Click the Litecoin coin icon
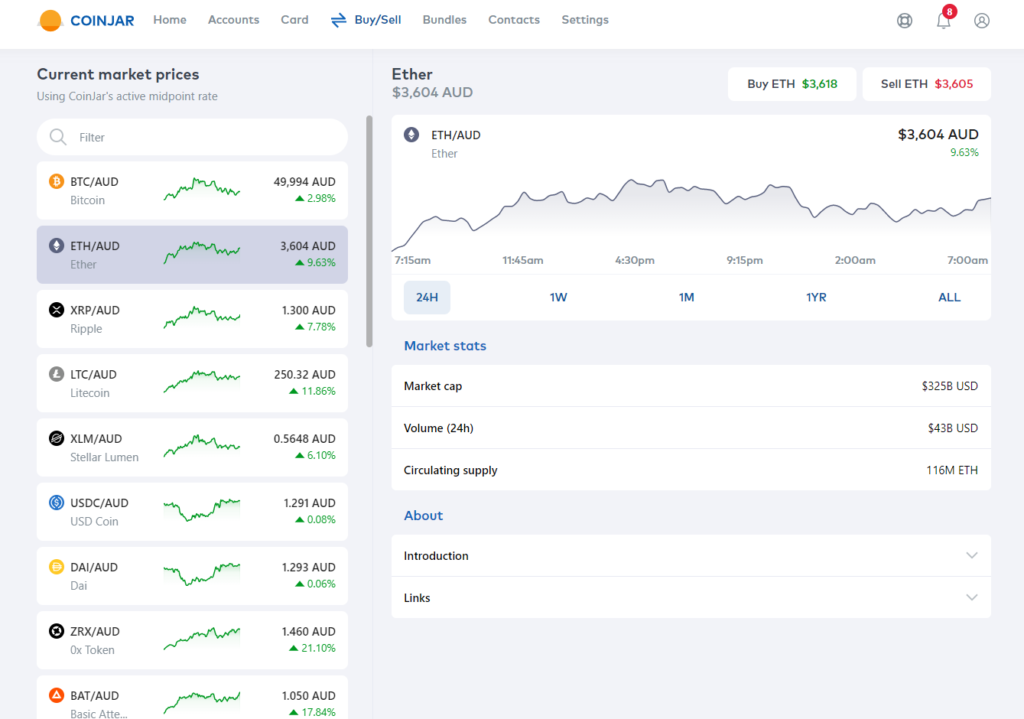The height and width of the screenshot is (719, 1024). coord(57,374)
